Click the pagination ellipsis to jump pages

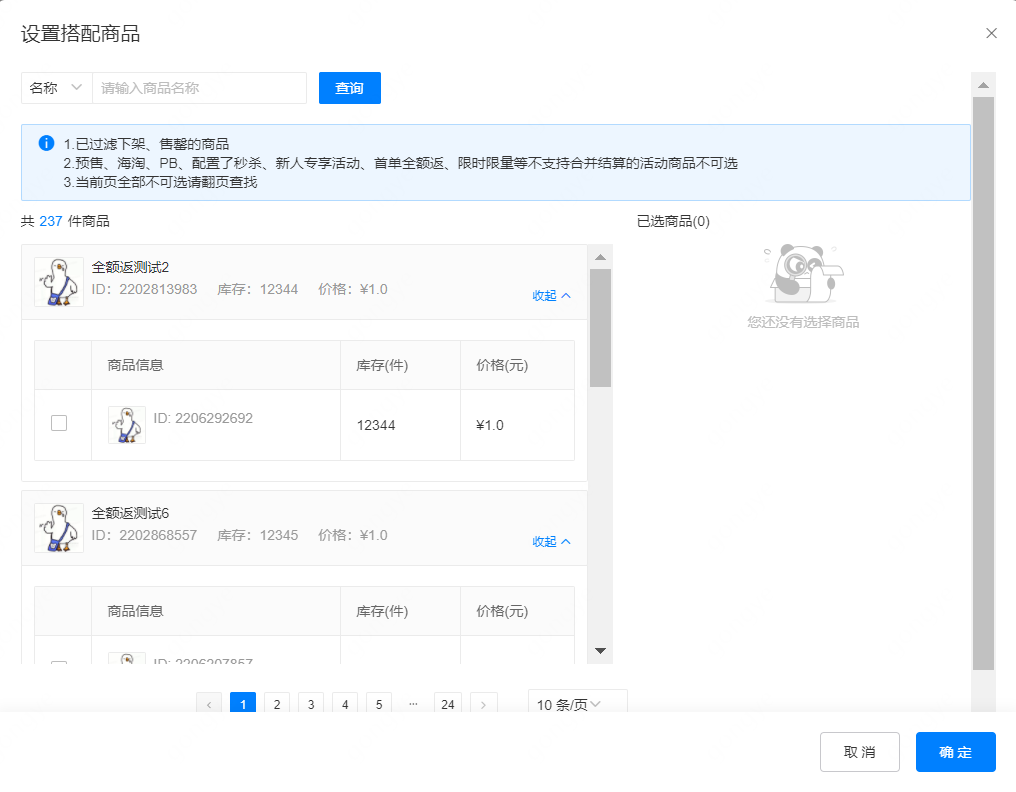[x=413, y=704]
